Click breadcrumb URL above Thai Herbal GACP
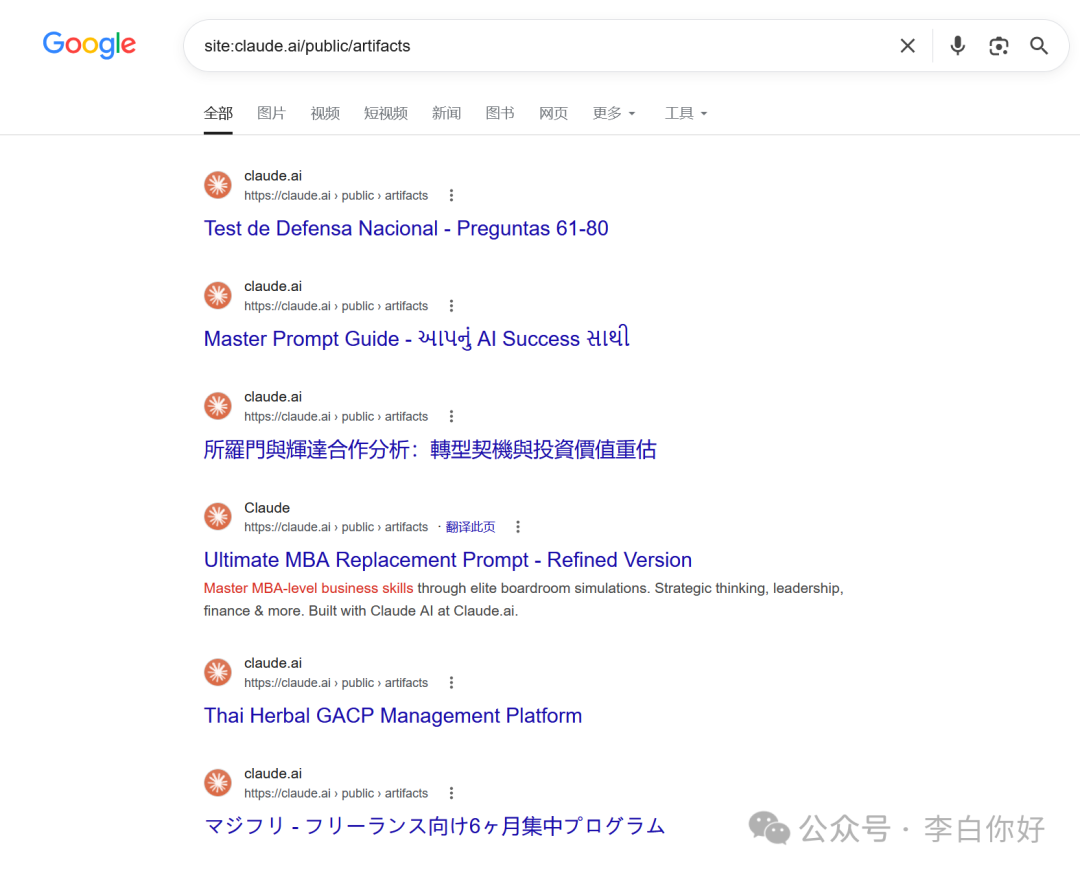The image size is (1080, 873). point(336,683)
